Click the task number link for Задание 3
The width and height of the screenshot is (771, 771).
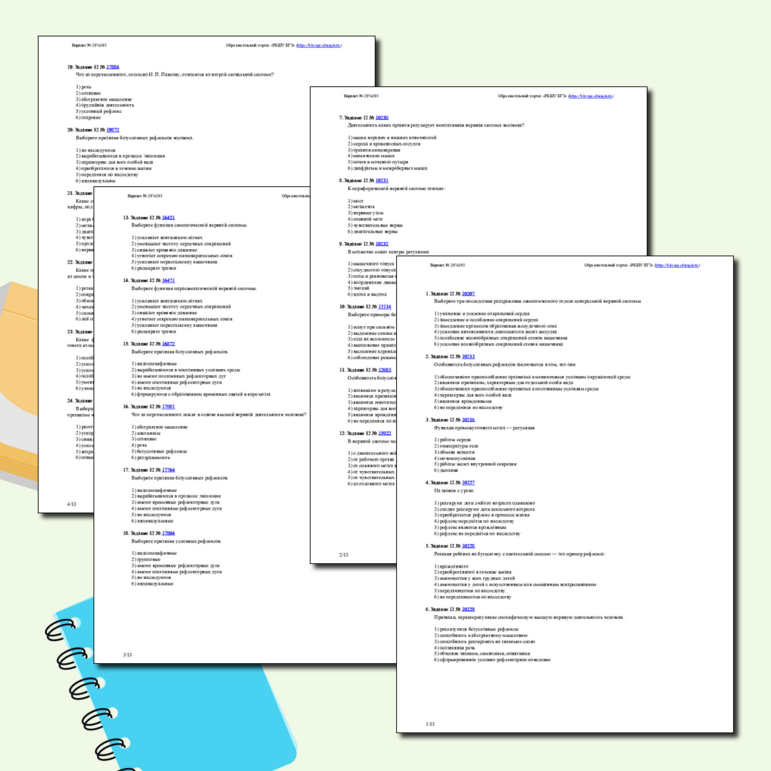tap(469, 420)
